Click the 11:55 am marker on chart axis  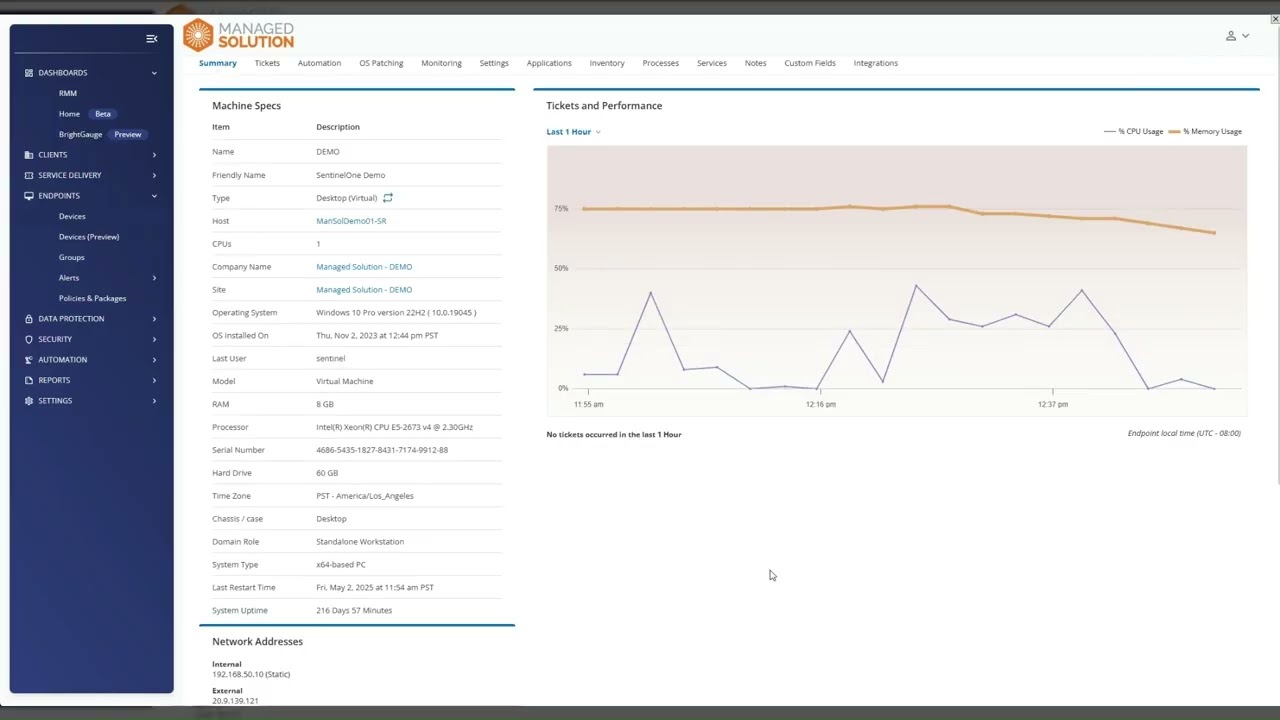(589, 404)
